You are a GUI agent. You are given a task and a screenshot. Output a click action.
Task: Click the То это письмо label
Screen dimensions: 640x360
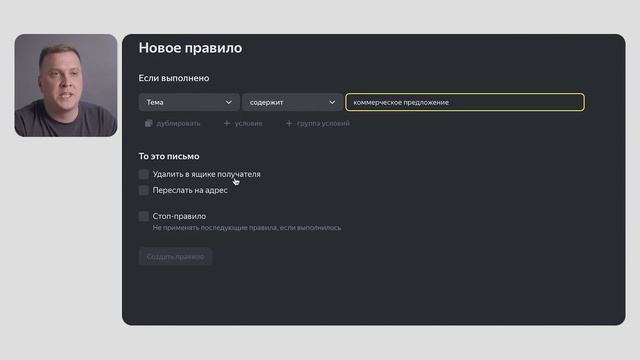click(x=169, y=156)
